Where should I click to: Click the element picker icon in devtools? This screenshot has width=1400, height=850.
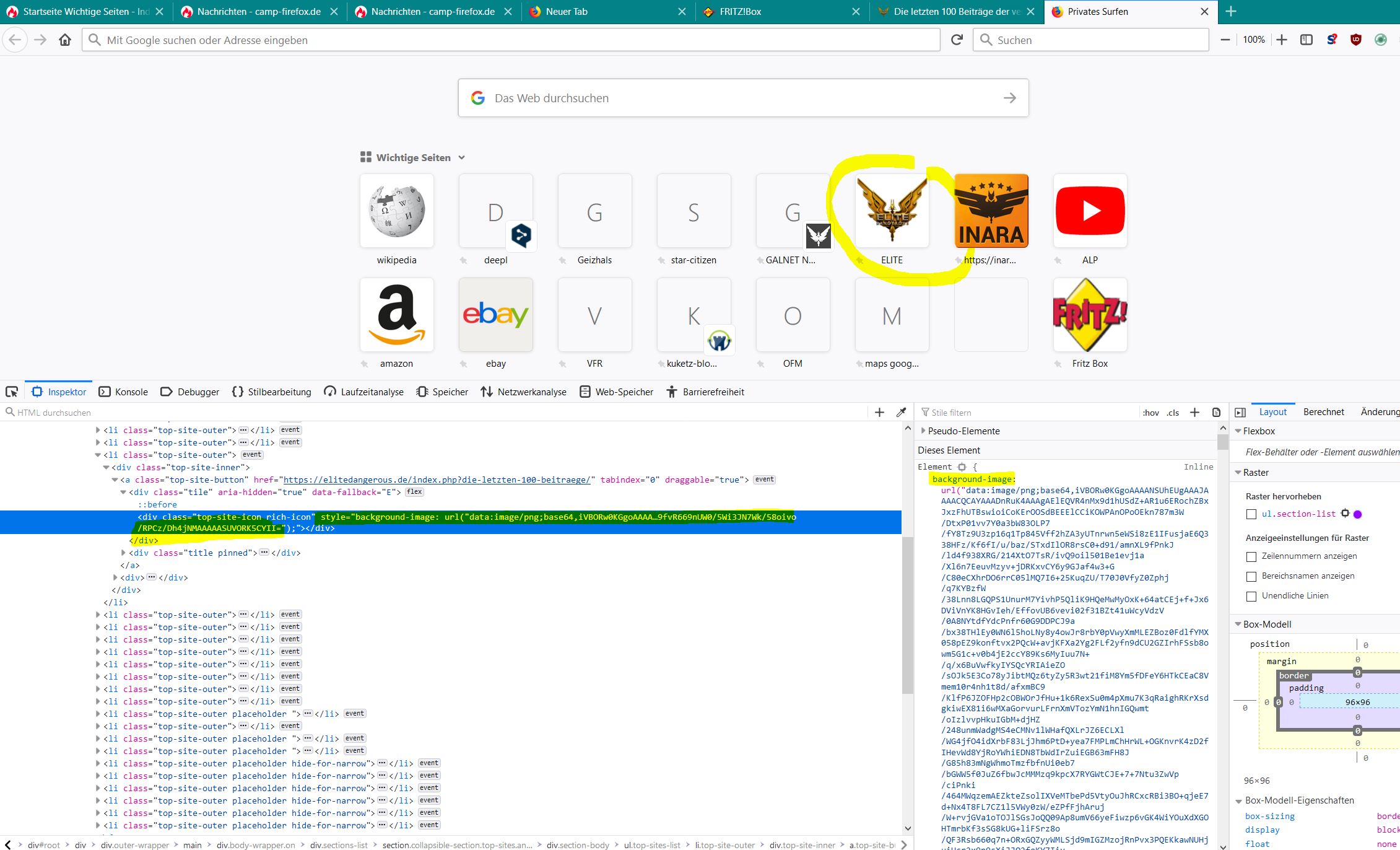tap(12, 392)
